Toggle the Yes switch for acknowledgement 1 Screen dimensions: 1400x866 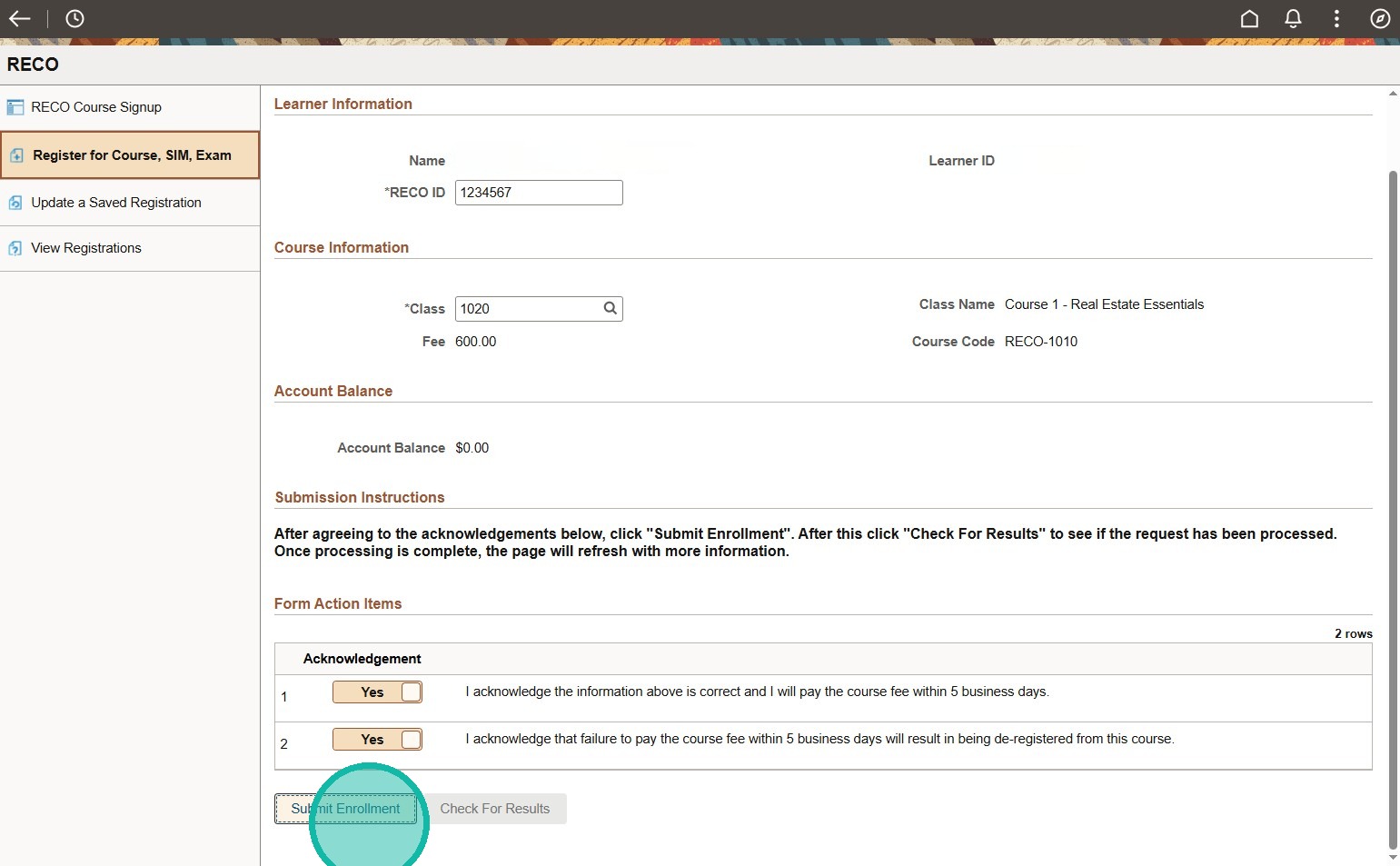377,692
